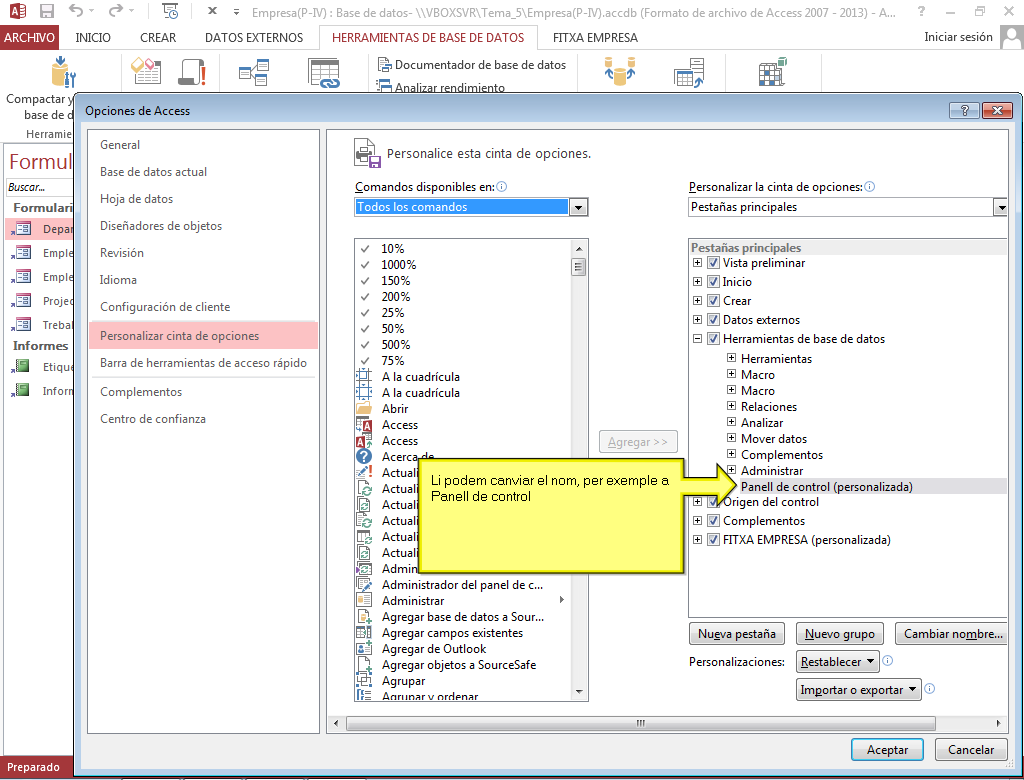The width and height of the screenshot is (1024, 780).
Task: Click the Dependencias del objeto ribbon icon
Action: point(324,73)
